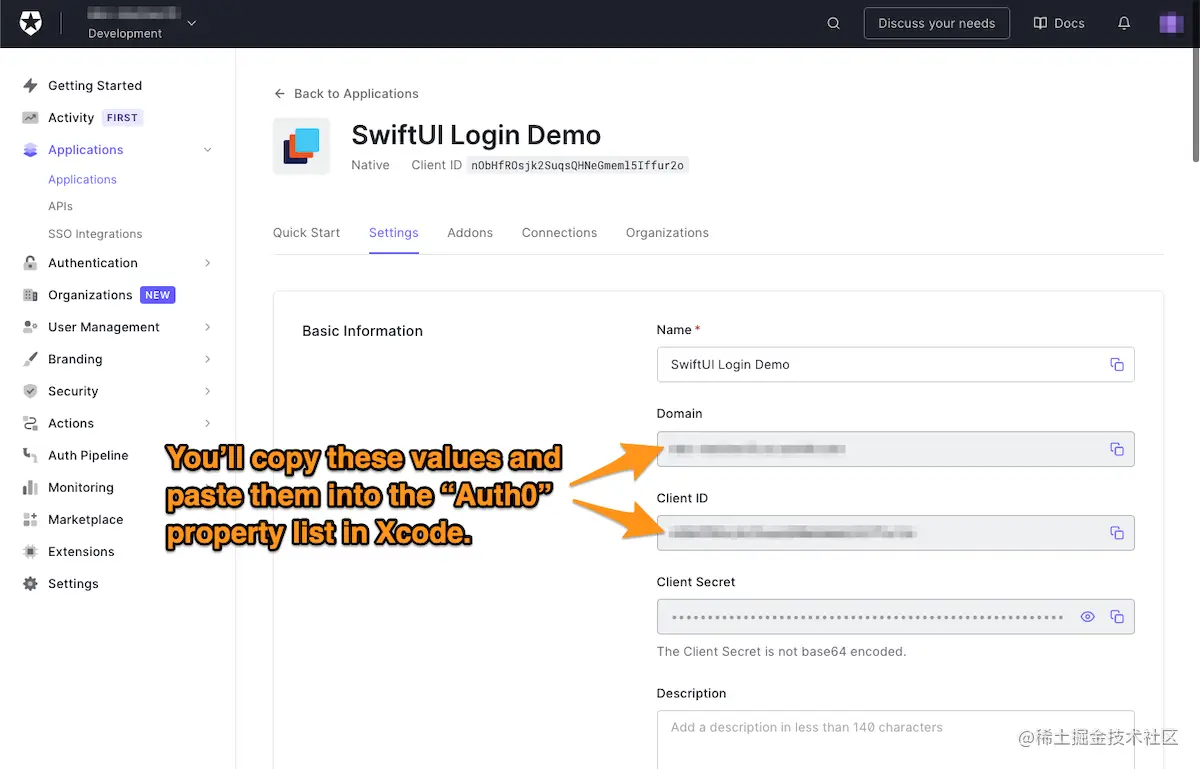The height and width of the screenshot is (769, 1200).
Task: Open Auth Pipeline in the sidebar
Action: pos(88,455)
